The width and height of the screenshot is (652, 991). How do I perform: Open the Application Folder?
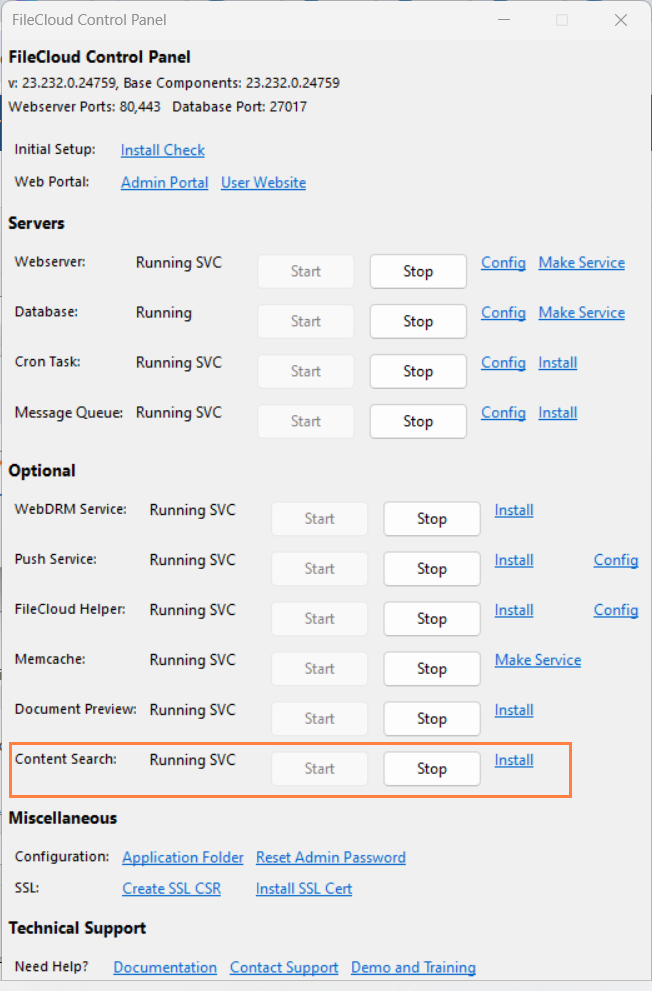tap(182, 857)
